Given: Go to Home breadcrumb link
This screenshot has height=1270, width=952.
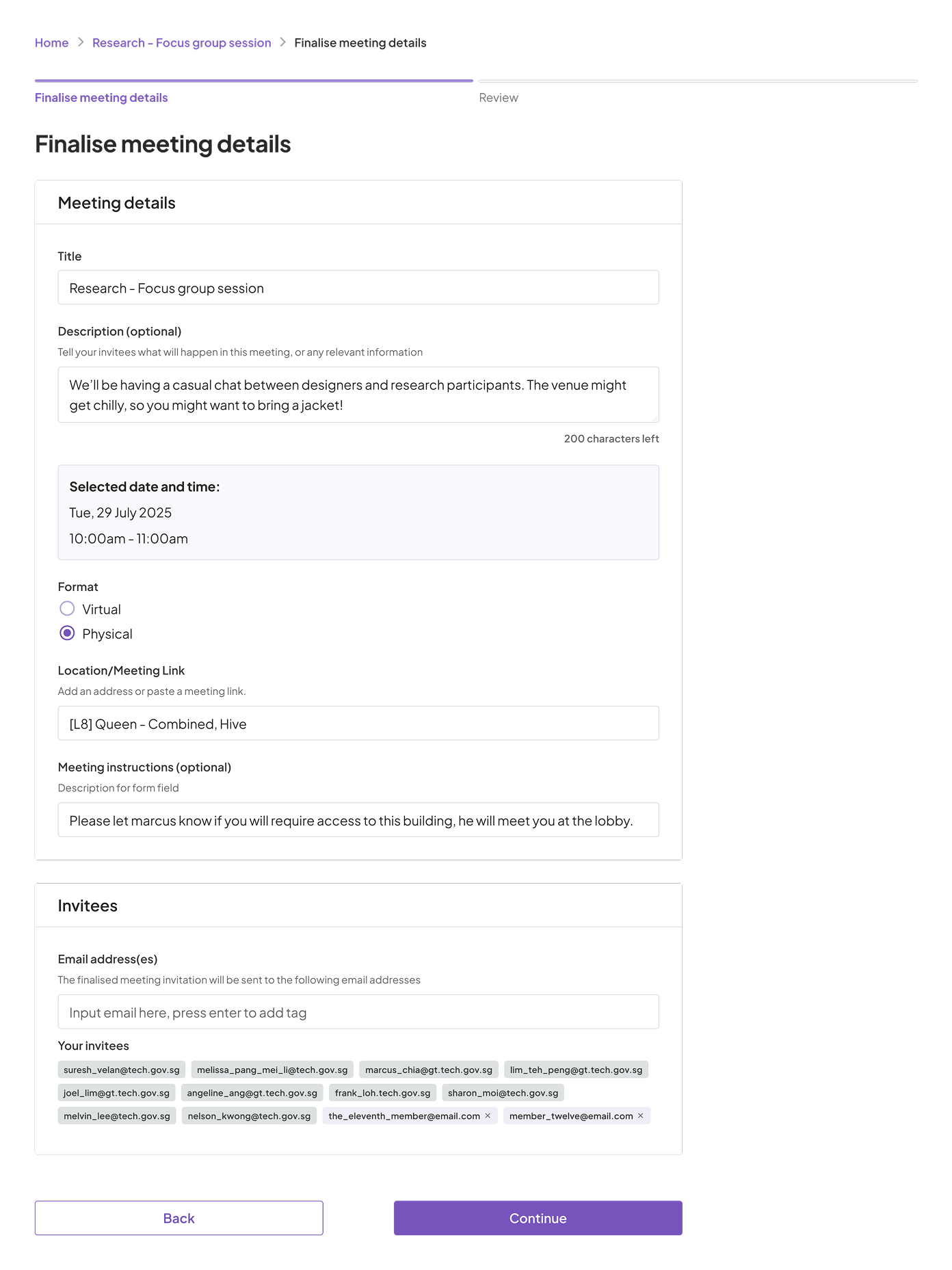Looking at the screenshot, I should click(51, 42).
